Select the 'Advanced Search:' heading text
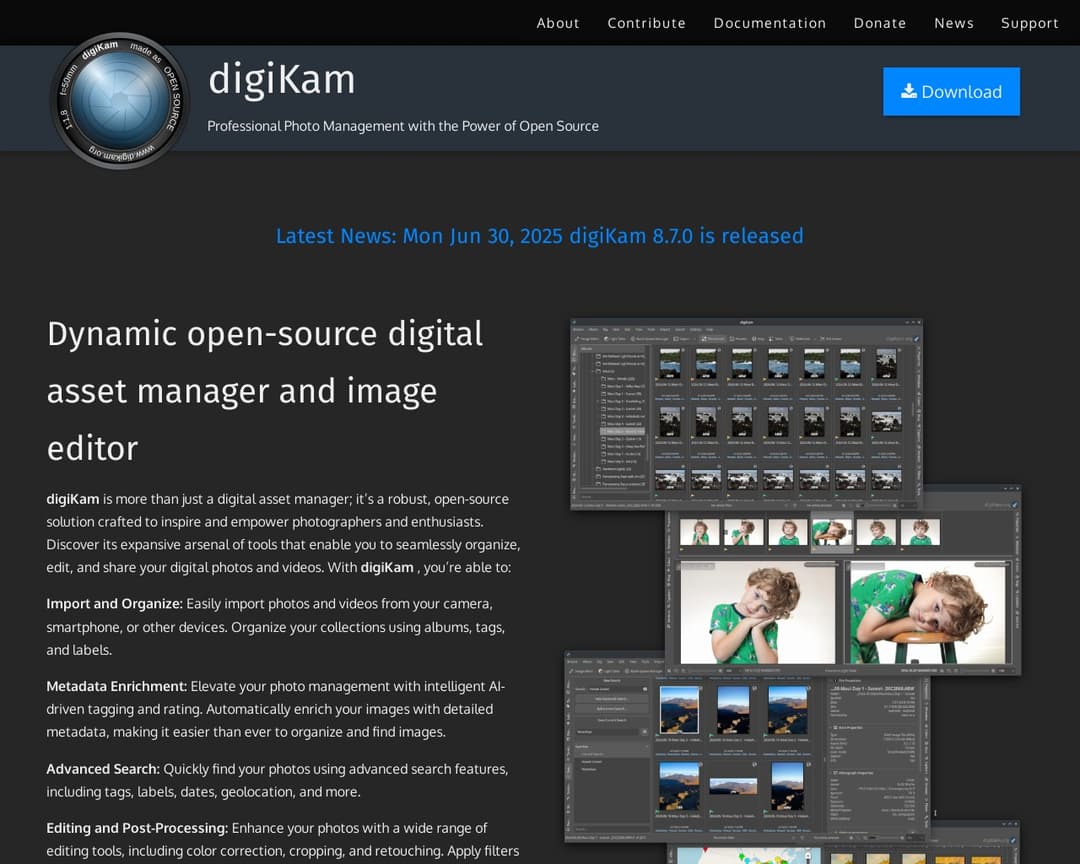1080x864 pixels. [x=103, y=769]
